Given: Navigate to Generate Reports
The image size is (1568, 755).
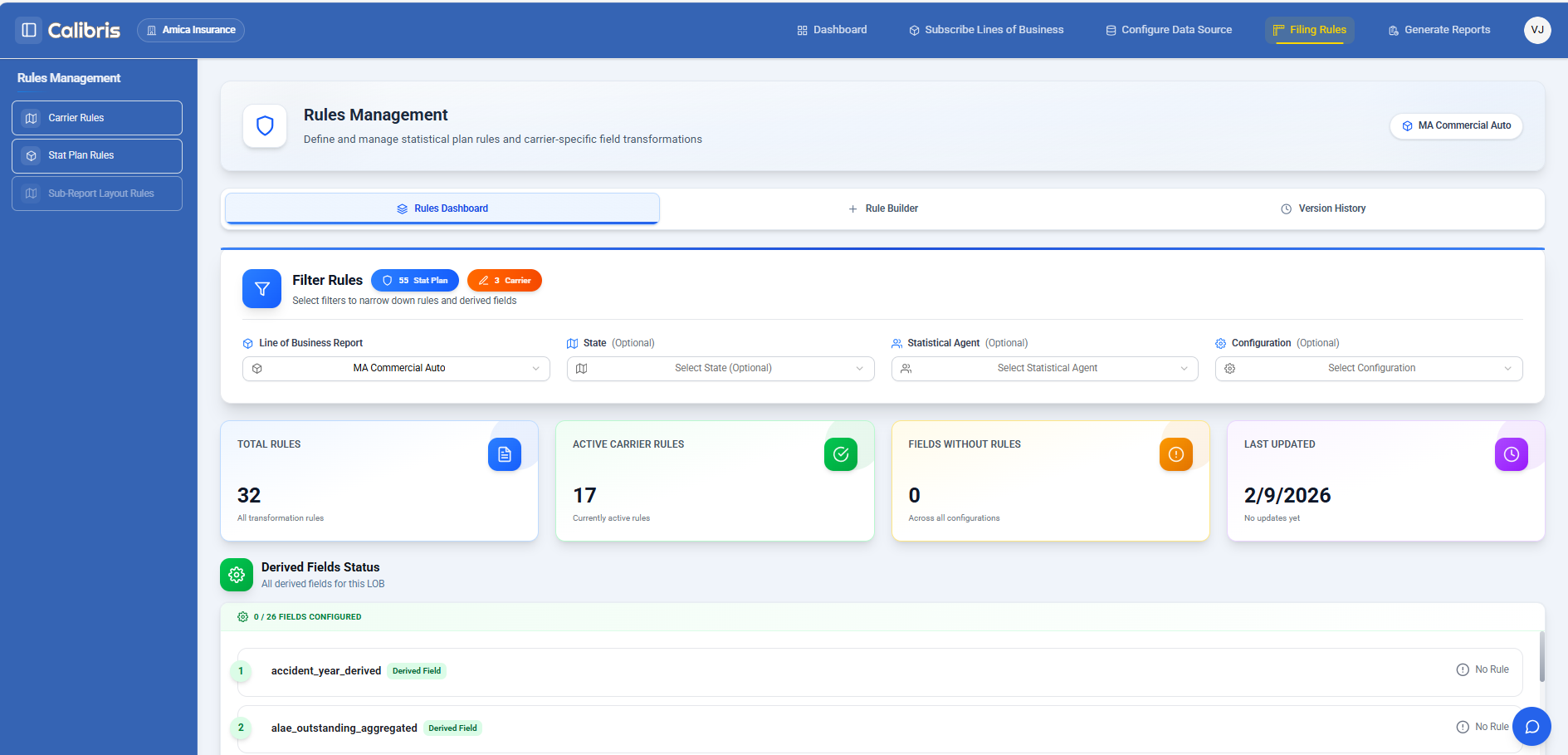Looking at the screenshot, I should click(1439, 30).
